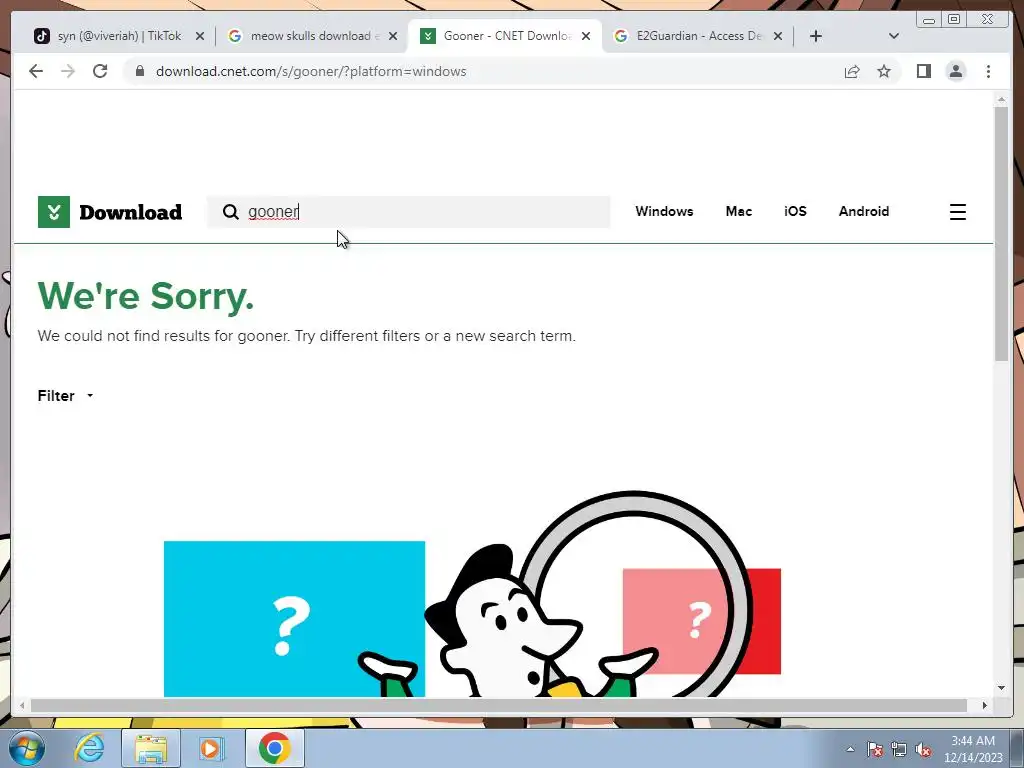Close the Gooner CNET tab
This screenshot has height=768, width=1024.
(x=586, y=36)
